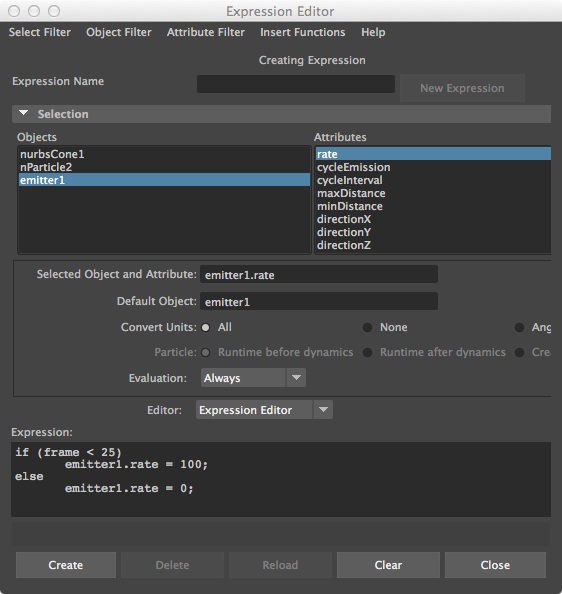562x594 pixels.
Task: Click the Default Object field
Action: 319,301
